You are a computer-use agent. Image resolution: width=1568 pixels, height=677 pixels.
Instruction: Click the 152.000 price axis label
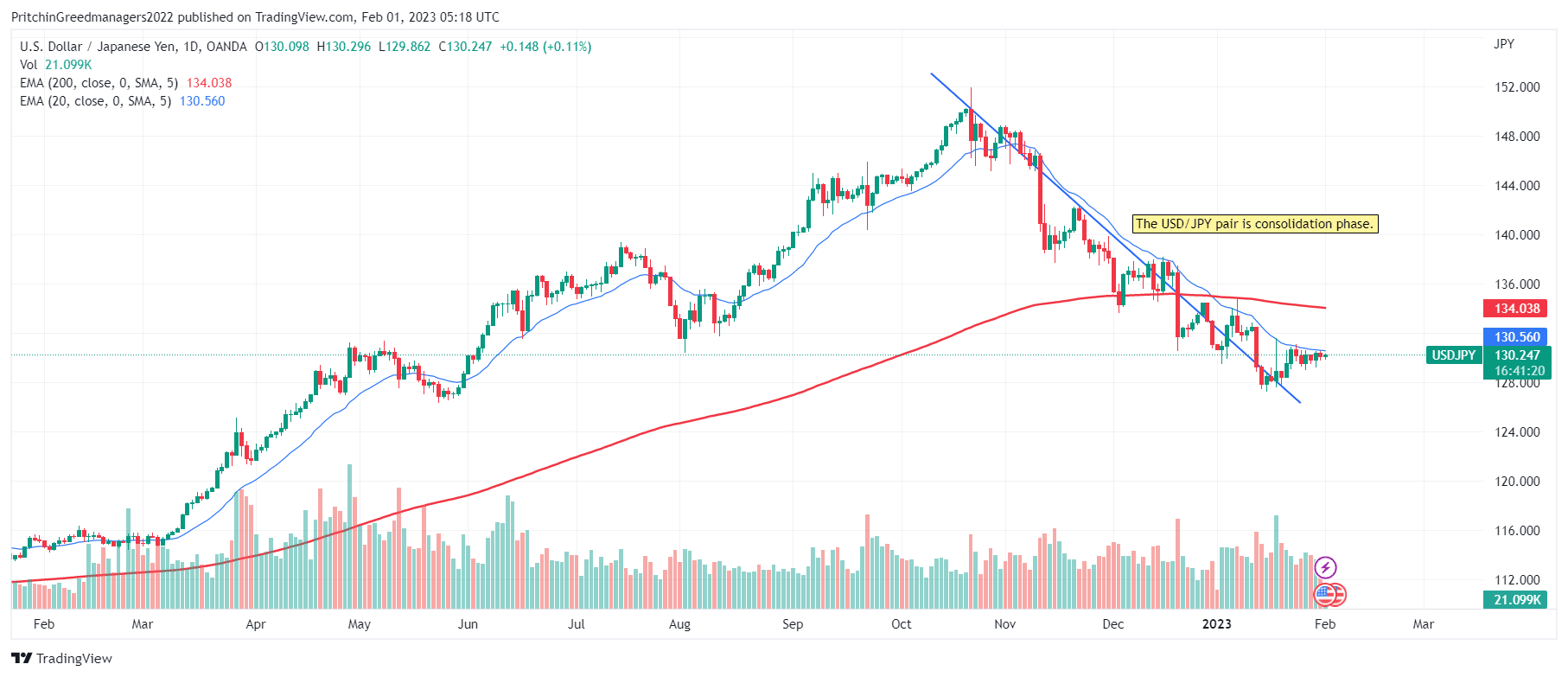[1517, 87]
